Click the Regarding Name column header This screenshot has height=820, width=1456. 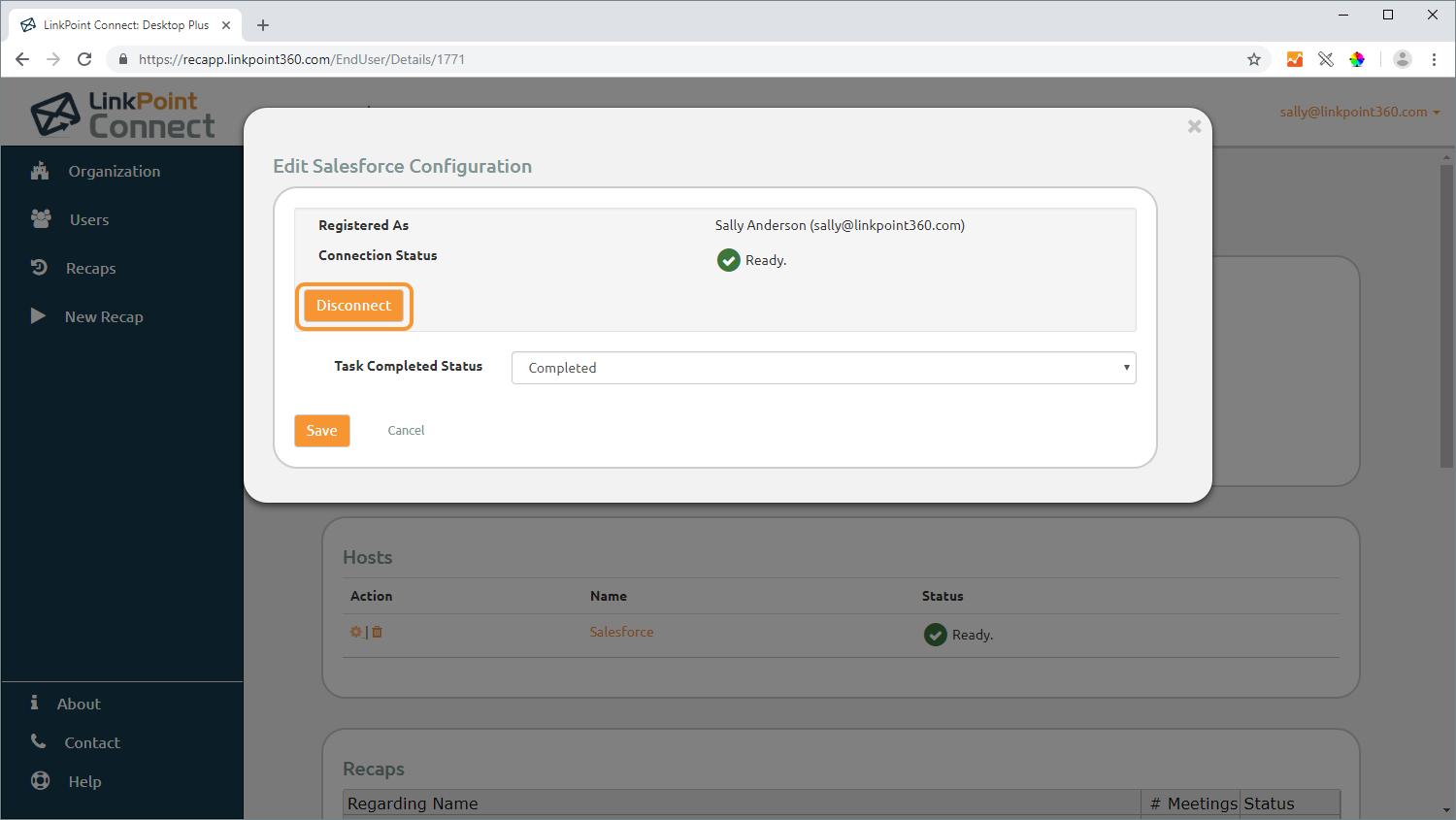pos(743,804)
